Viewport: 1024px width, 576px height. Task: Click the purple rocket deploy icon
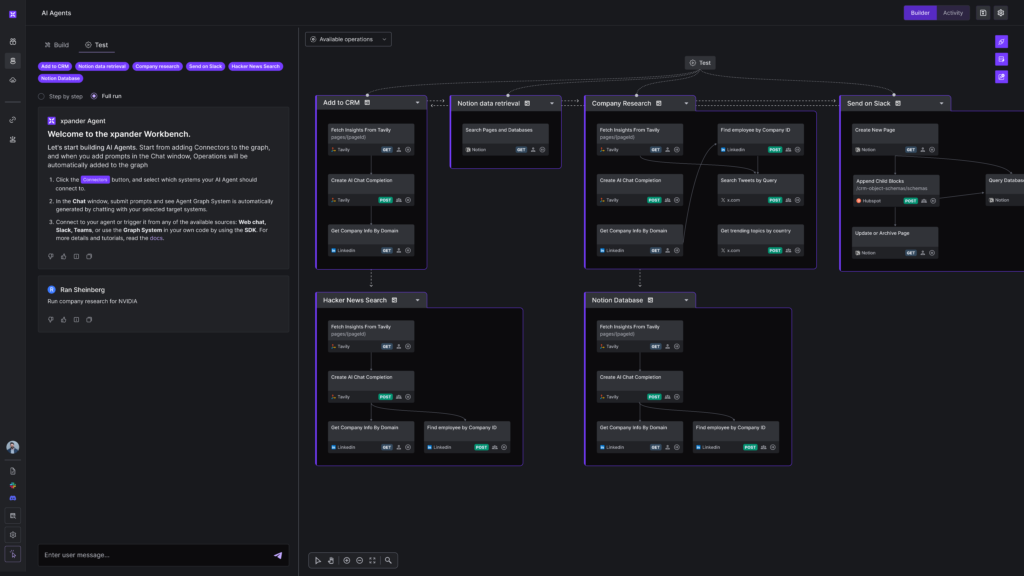click(x=1001, y=42)
